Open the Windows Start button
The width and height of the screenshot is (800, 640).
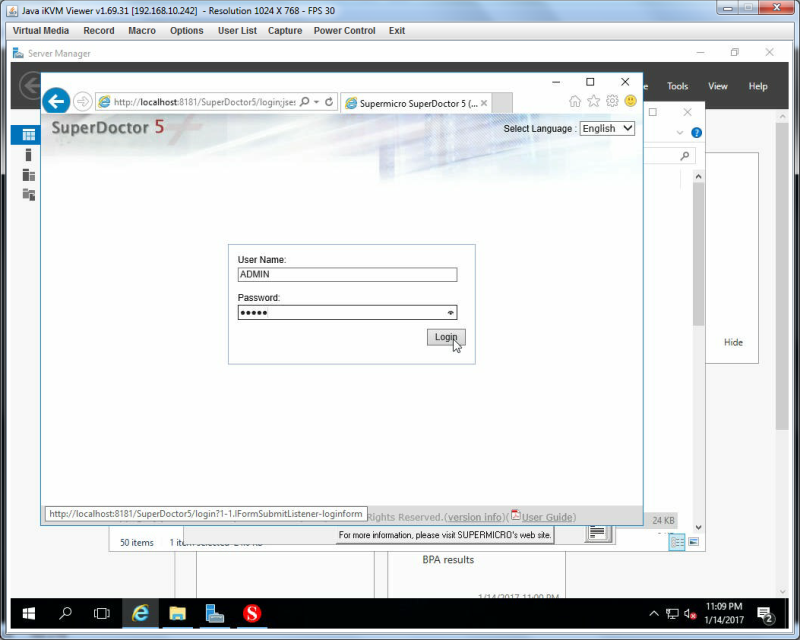(29, 613)
